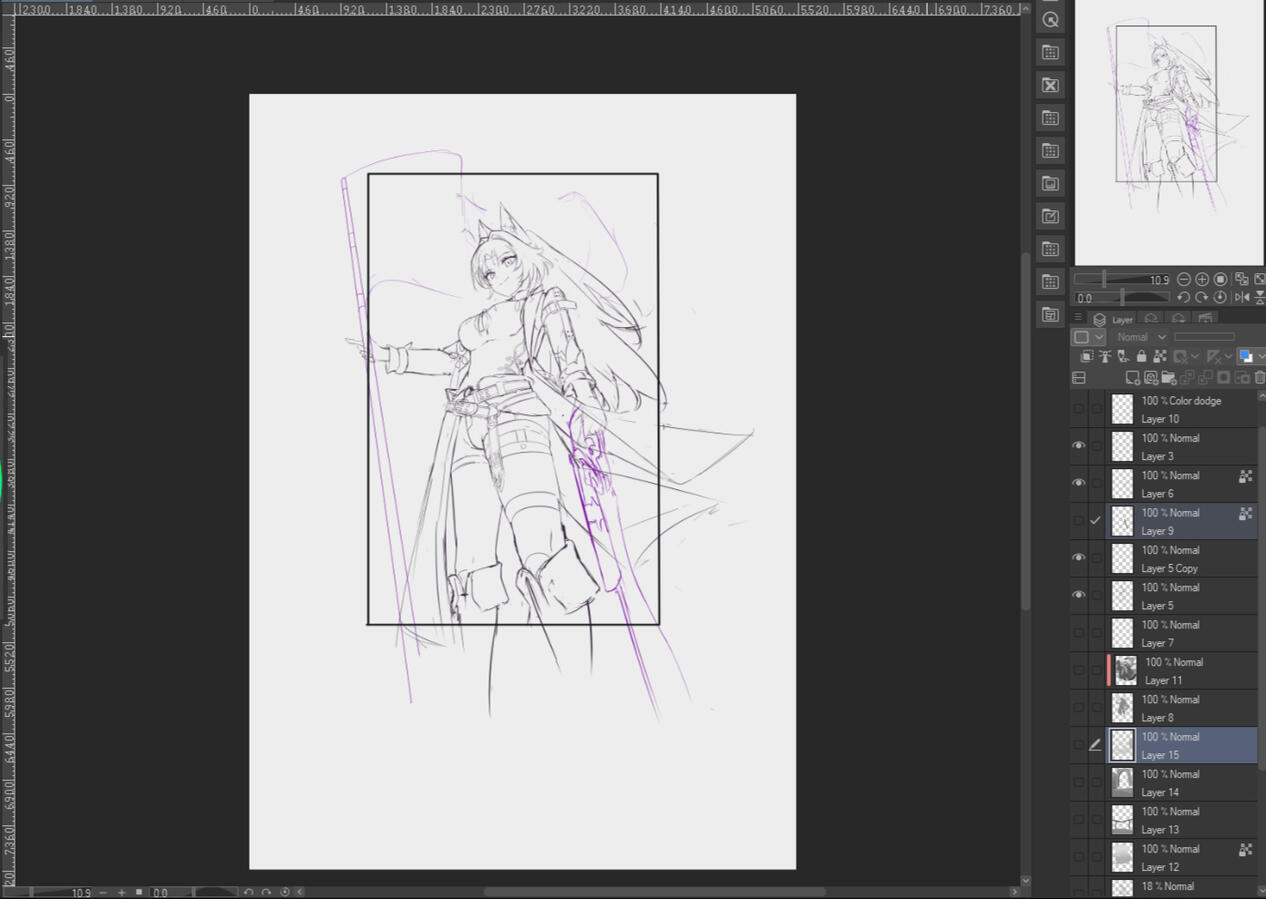
Task: Flip the canvas view horizontally in the Navigator
Action: pos(1243,296)
